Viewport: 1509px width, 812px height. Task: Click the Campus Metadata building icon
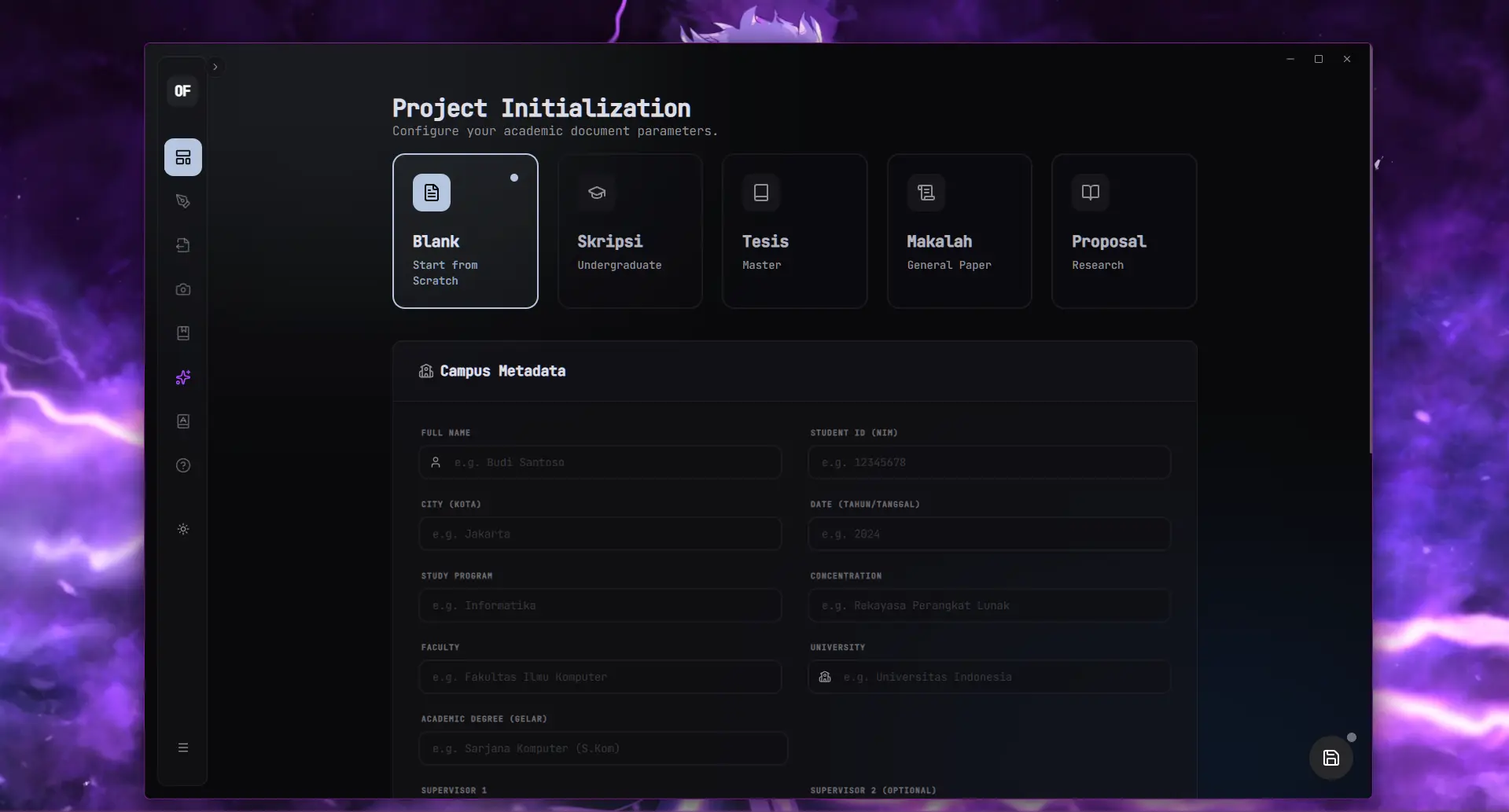(426, 371)
